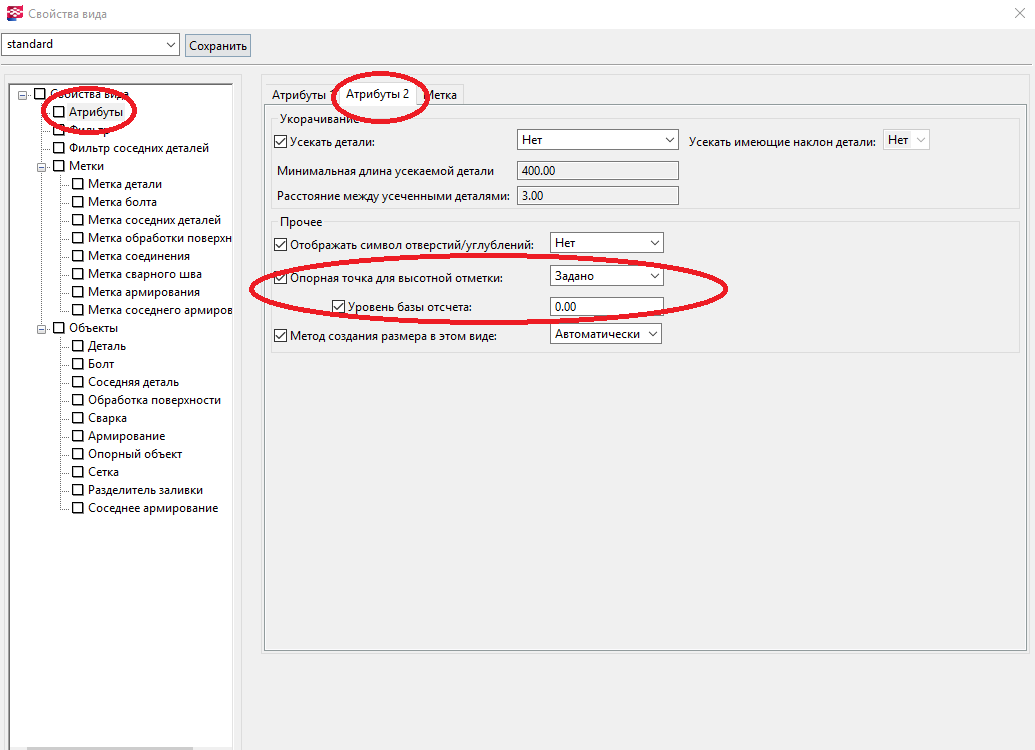Click the Уровень базы отсчета 0.00 field
The height and width of the screenshot is (750, 1035).
606,307
